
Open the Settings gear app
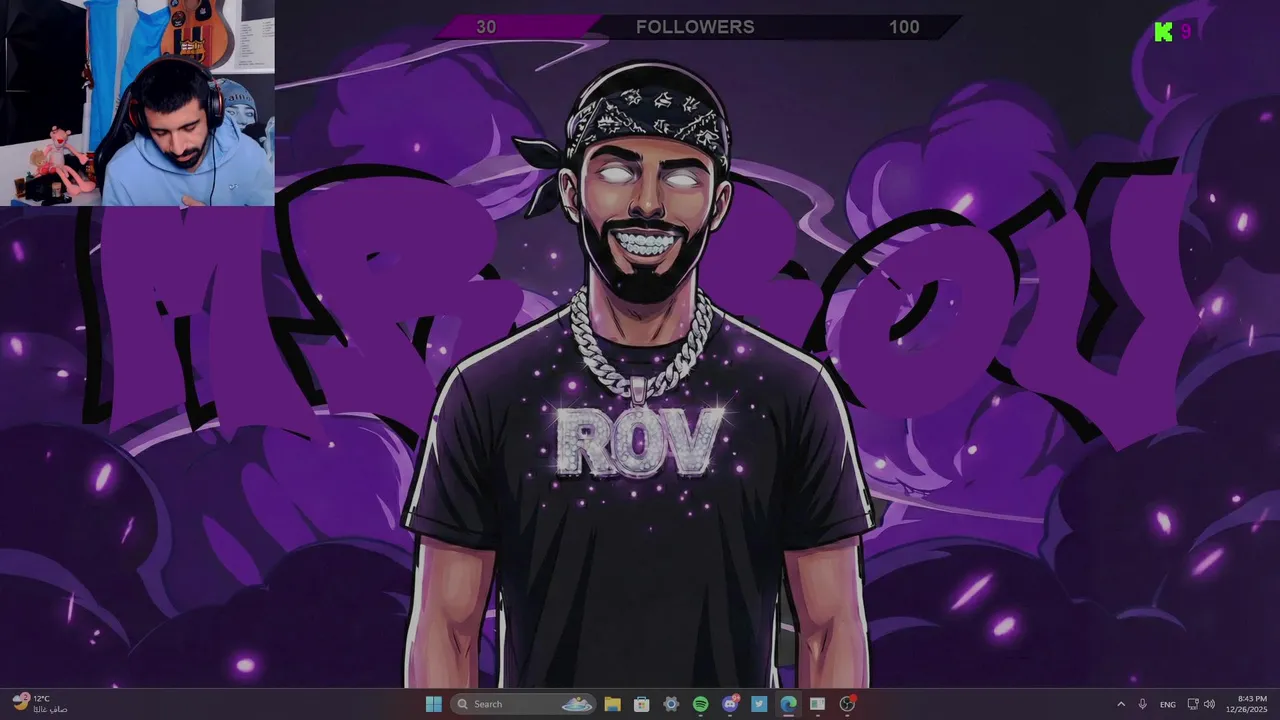pyautogui.click(x=671, y=704)
